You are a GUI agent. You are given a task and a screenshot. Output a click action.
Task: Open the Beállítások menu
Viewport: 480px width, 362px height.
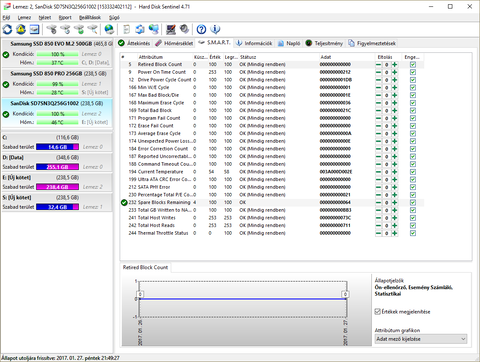(90, 18)
